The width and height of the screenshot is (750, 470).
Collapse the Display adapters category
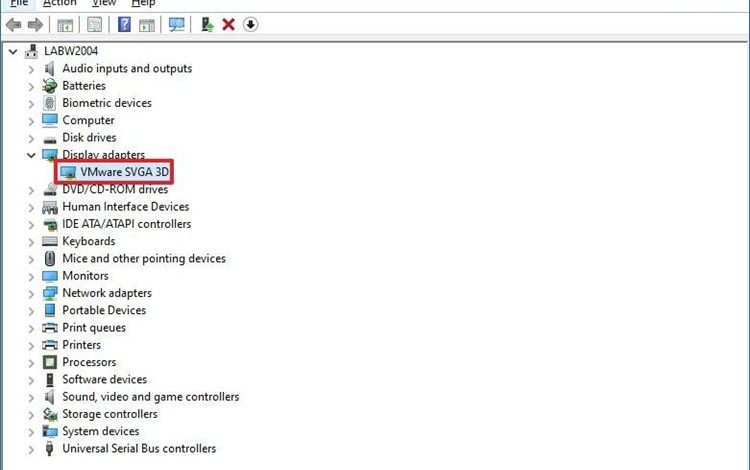[x=31, y=155]
